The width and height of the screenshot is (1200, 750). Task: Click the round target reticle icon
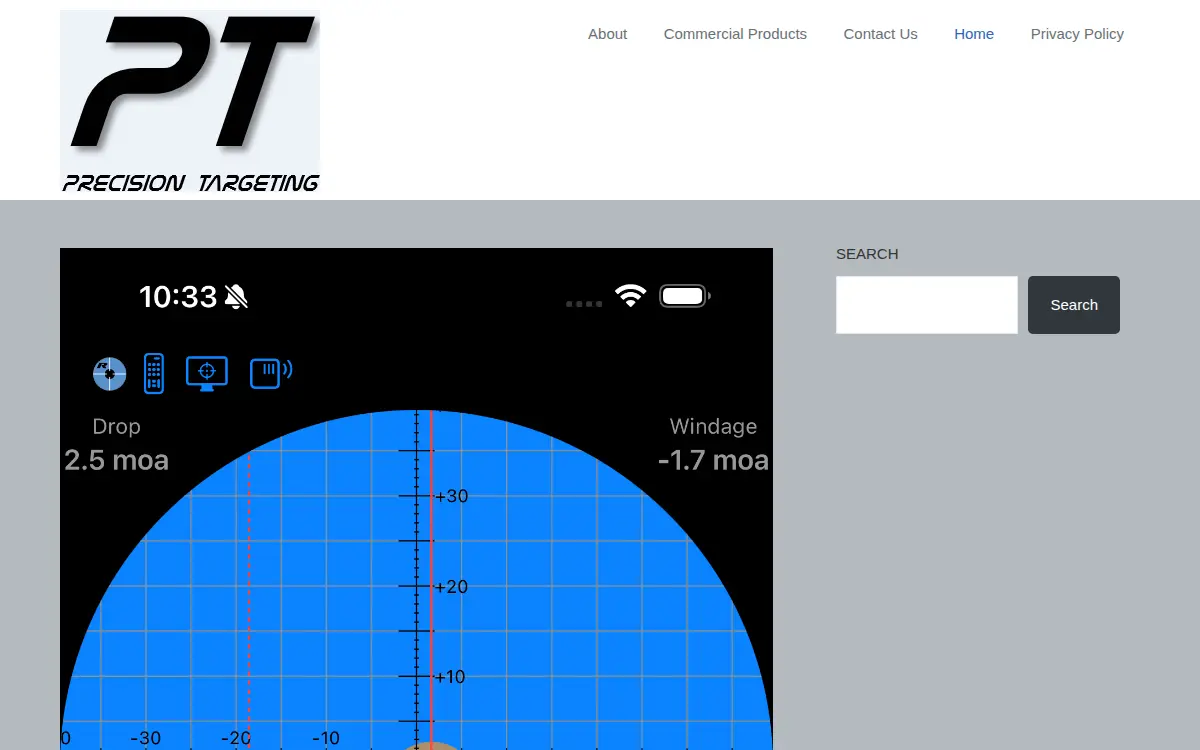pyautogui.click(x=110, y=373)
